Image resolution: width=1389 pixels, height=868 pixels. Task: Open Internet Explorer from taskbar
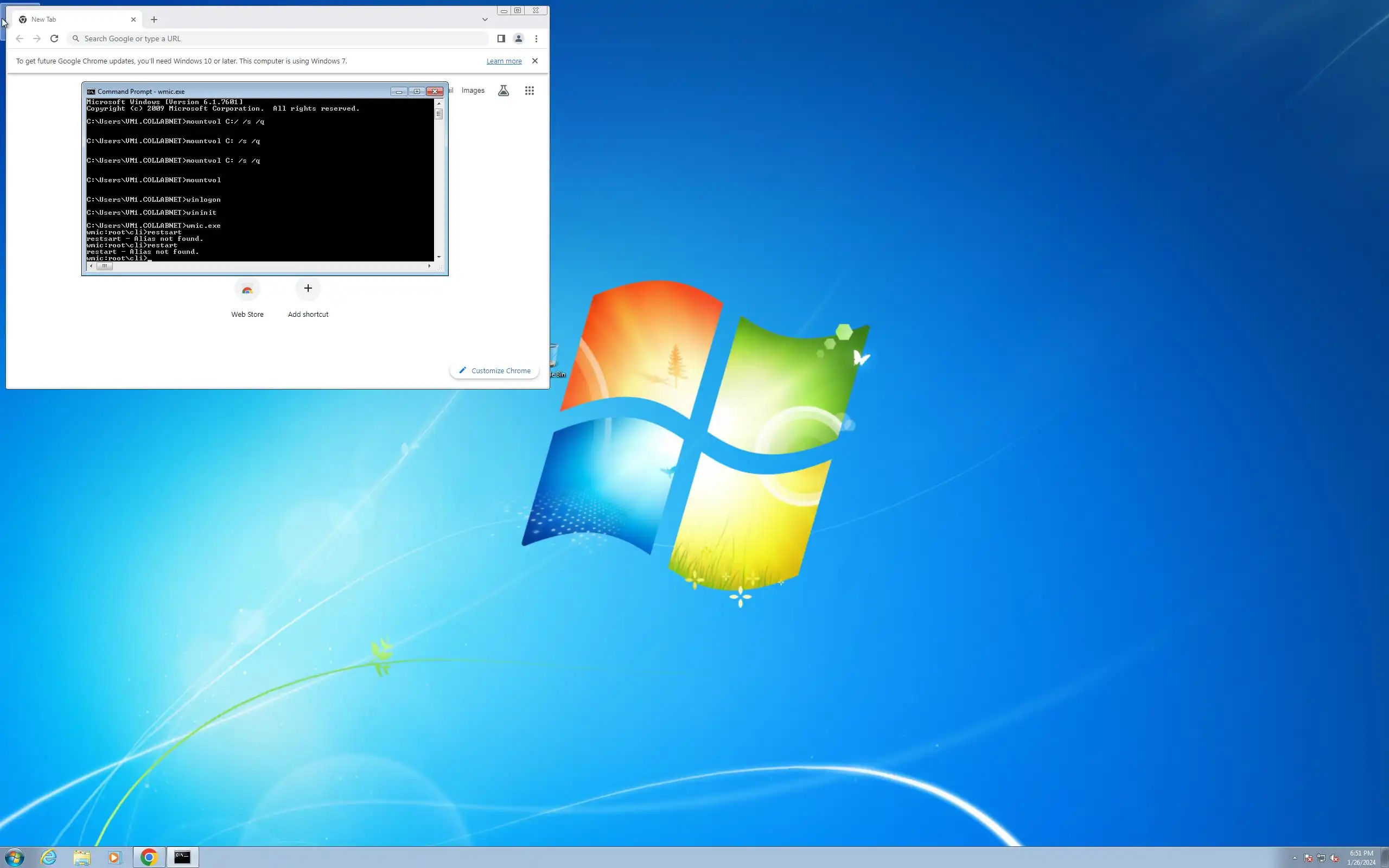pyautogui.click(x=49, y=857)
